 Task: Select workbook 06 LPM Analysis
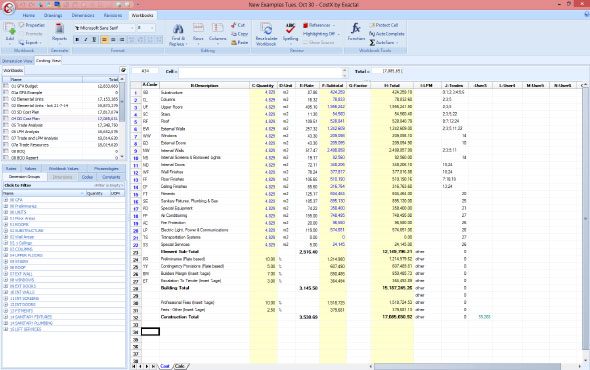(60, 132)
